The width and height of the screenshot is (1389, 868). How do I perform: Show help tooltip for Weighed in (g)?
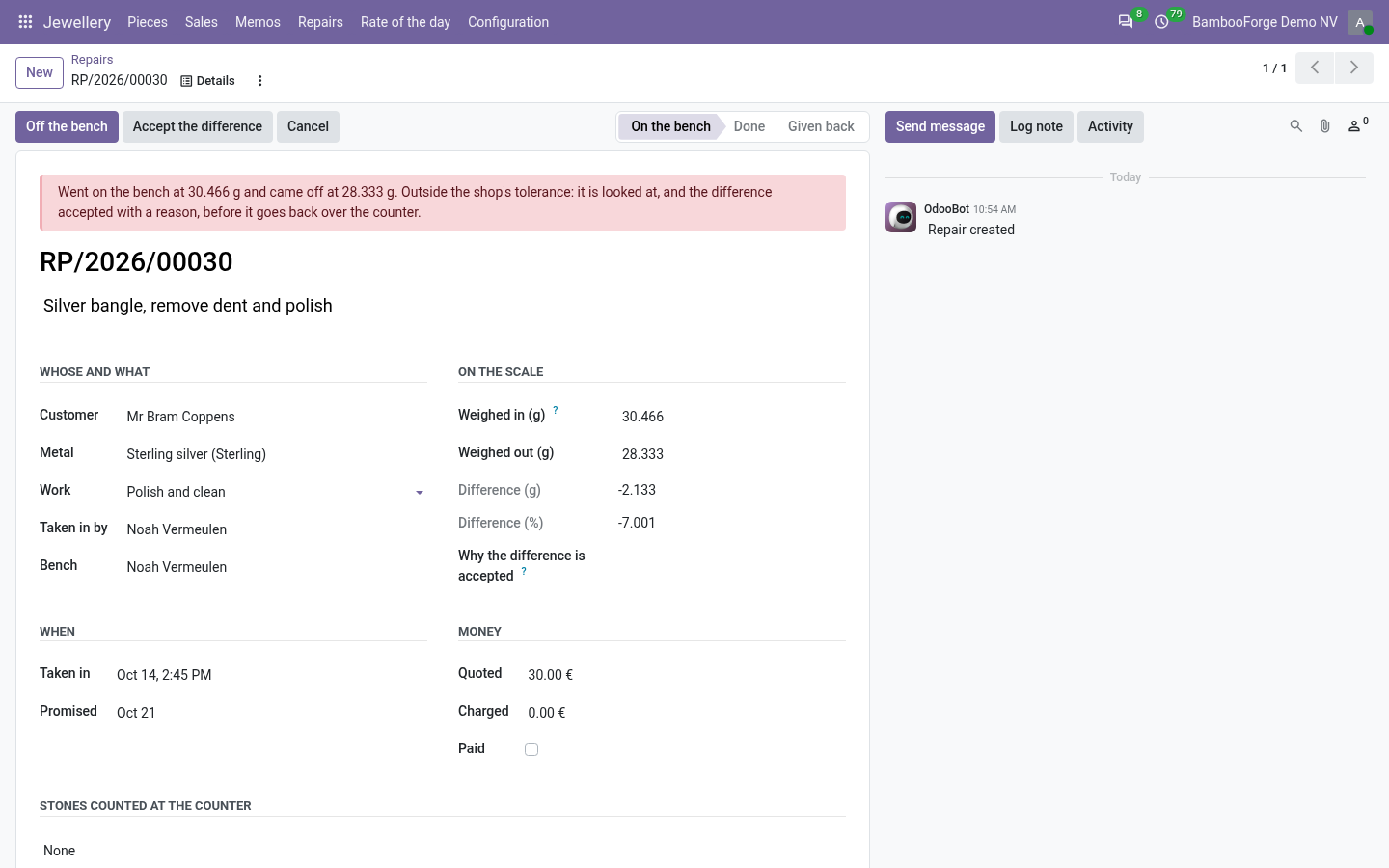point(556,411)
